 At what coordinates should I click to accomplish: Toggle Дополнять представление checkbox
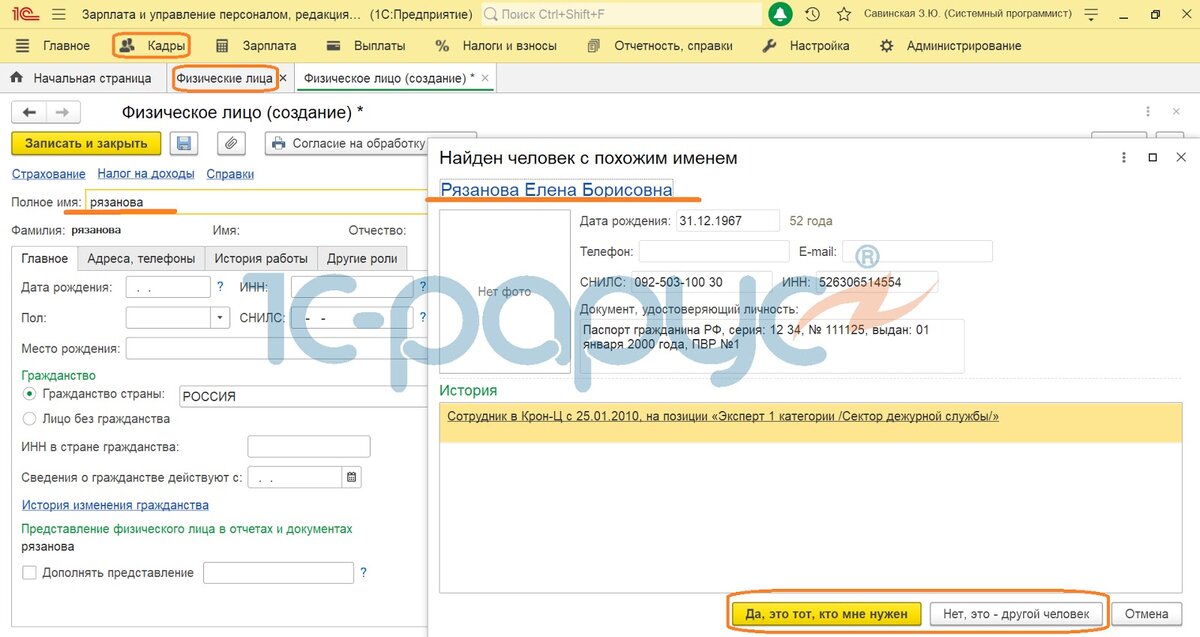[29, 572]
